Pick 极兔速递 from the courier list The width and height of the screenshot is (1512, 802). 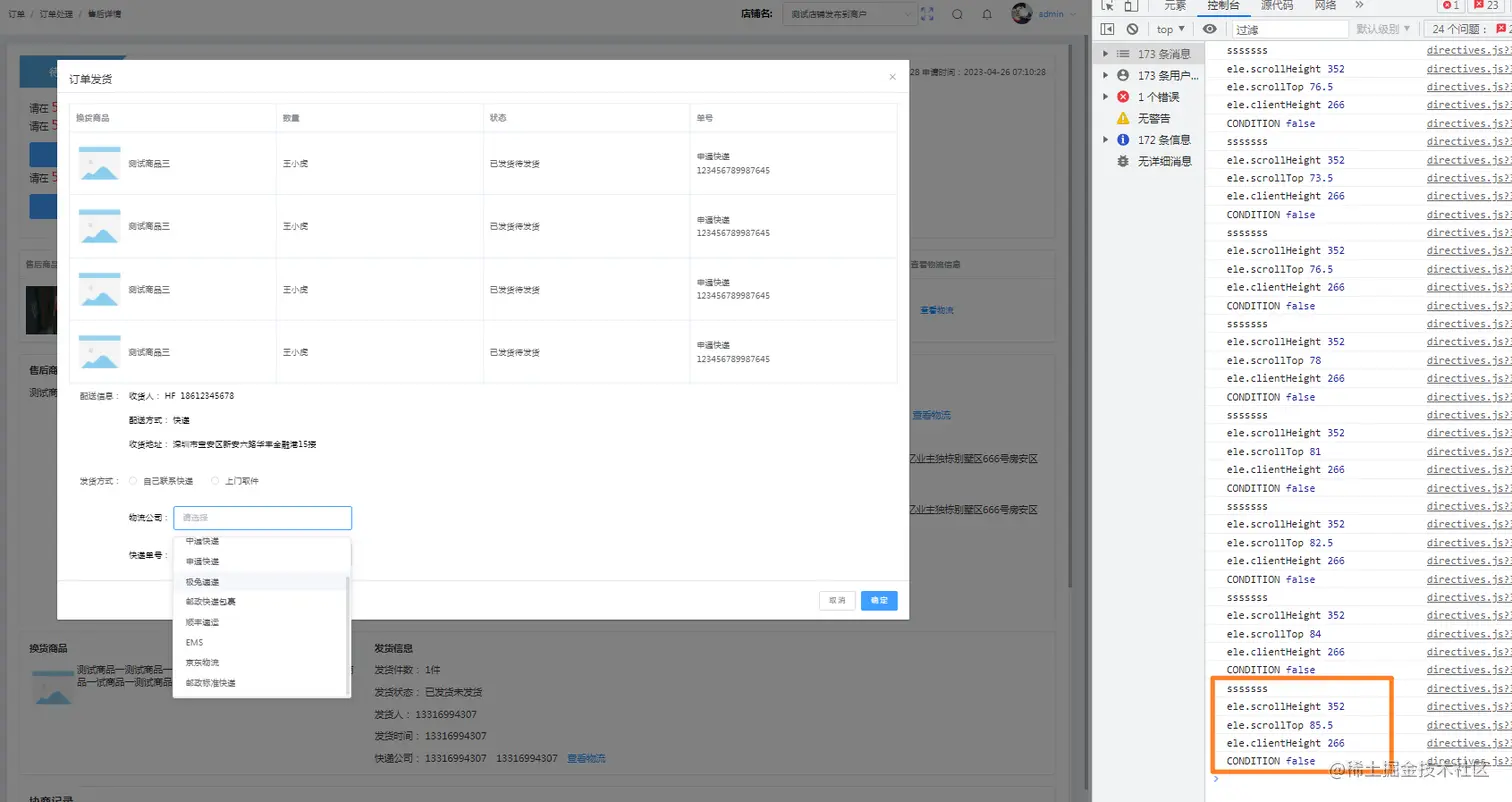[x=260, y=582]
